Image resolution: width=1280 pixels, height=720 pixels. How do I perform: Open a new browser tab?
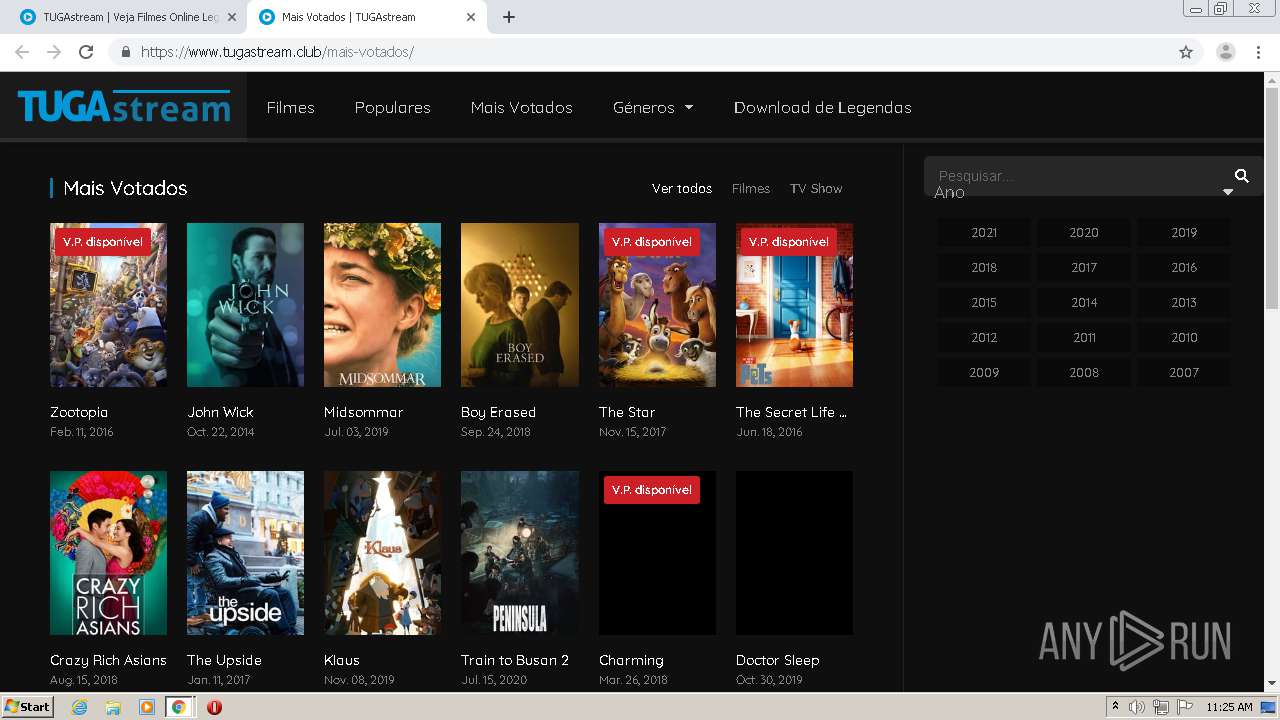[x=508, y=17]
